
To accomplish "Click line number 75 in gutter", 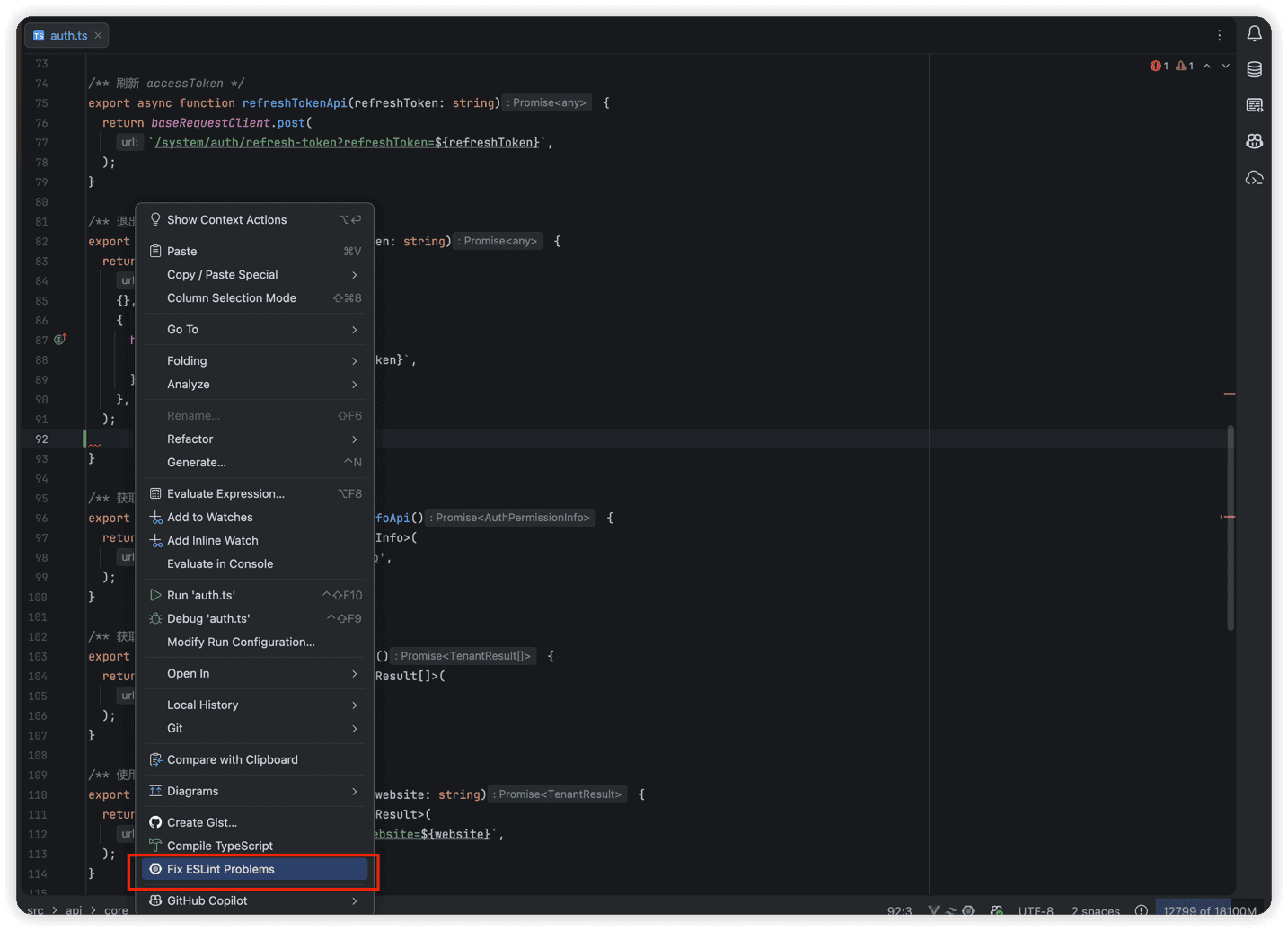I will pos(42,103).
